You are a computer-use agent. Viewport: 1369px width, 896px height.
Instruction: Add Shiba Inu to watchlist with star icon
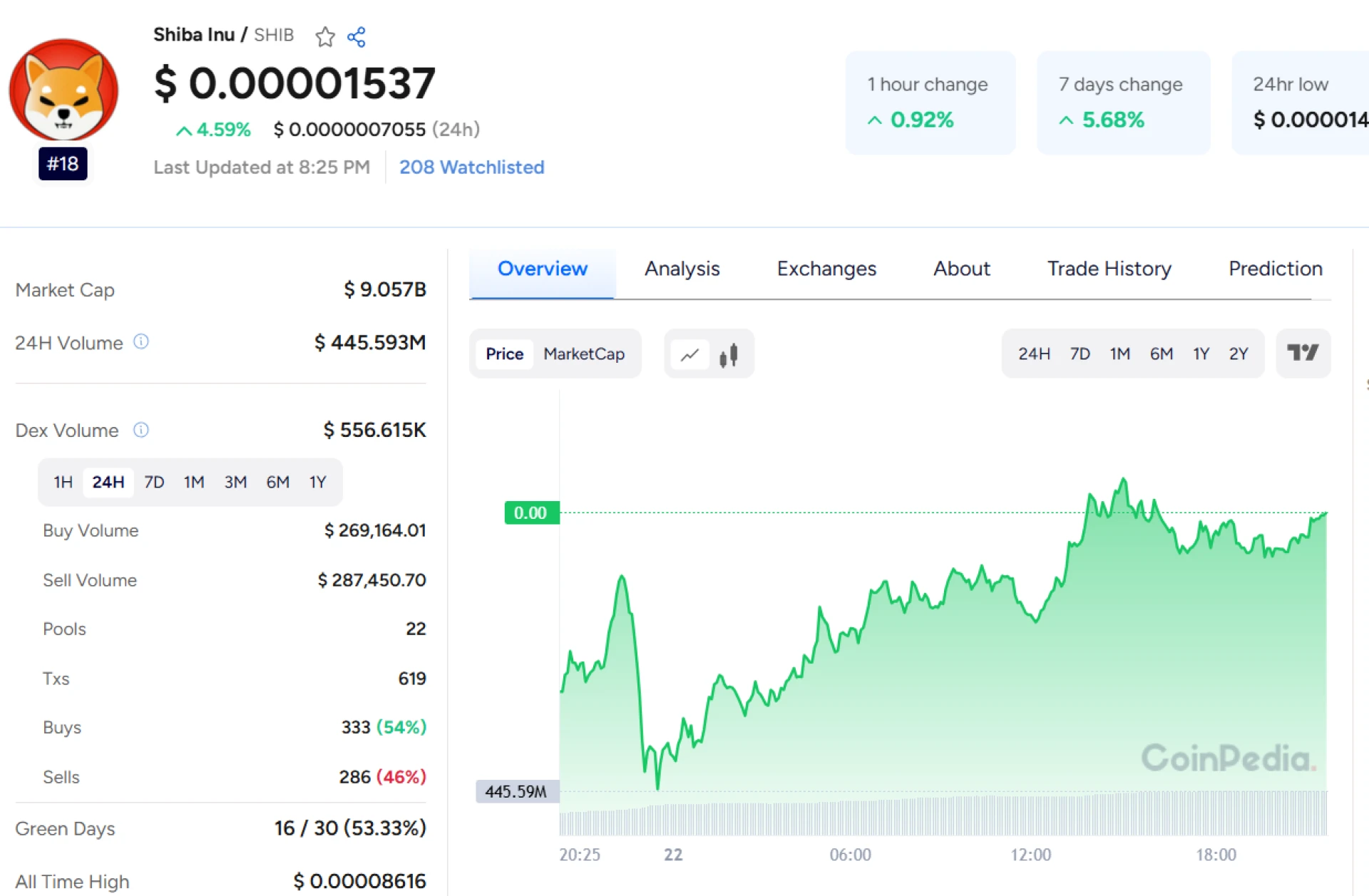(x=325, y=36)
